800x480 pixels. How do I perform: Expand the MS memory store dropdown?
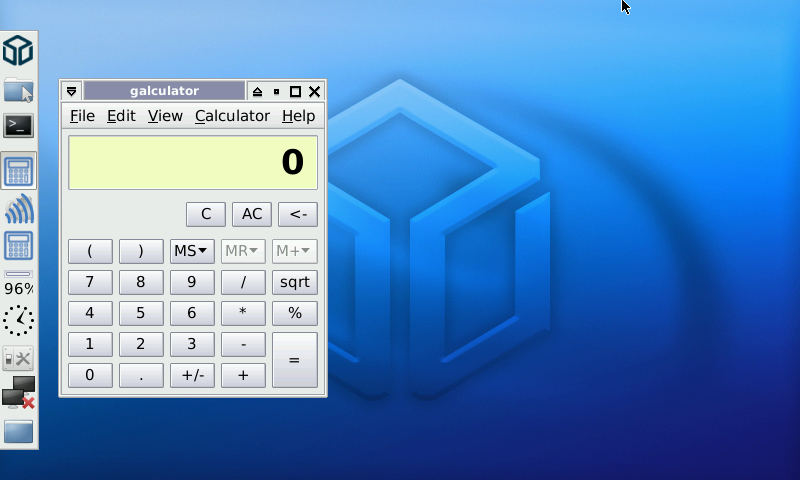(192, 251)
